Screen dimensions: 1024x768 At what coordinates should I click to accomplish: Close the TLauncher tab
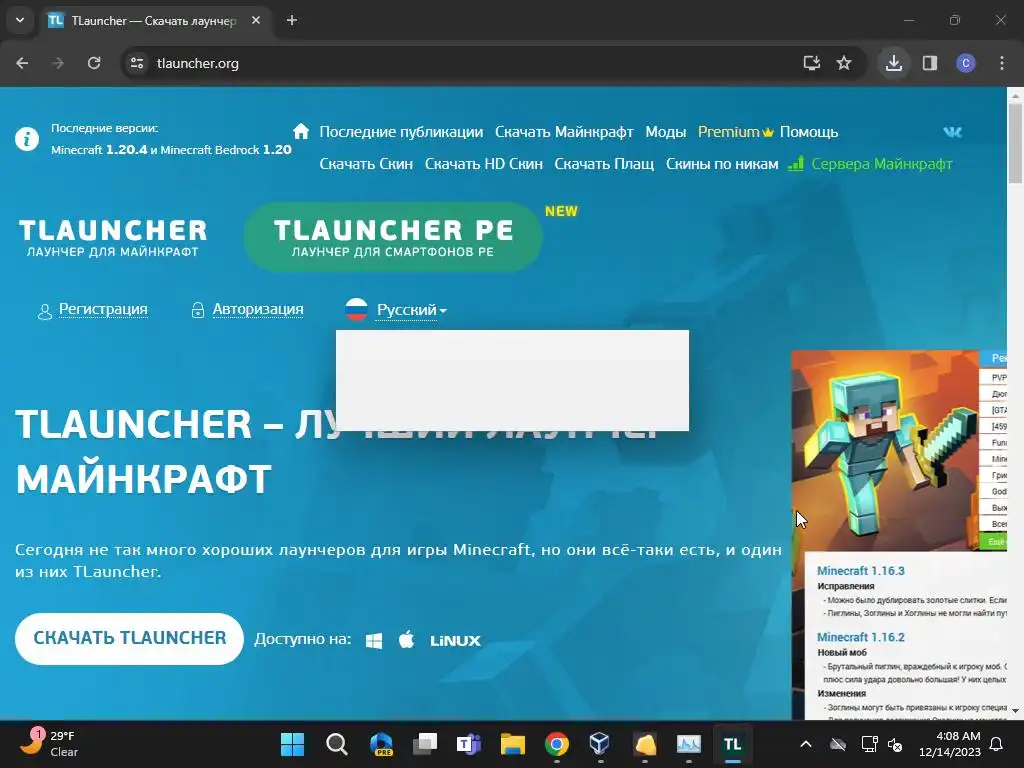coord(256,21)
